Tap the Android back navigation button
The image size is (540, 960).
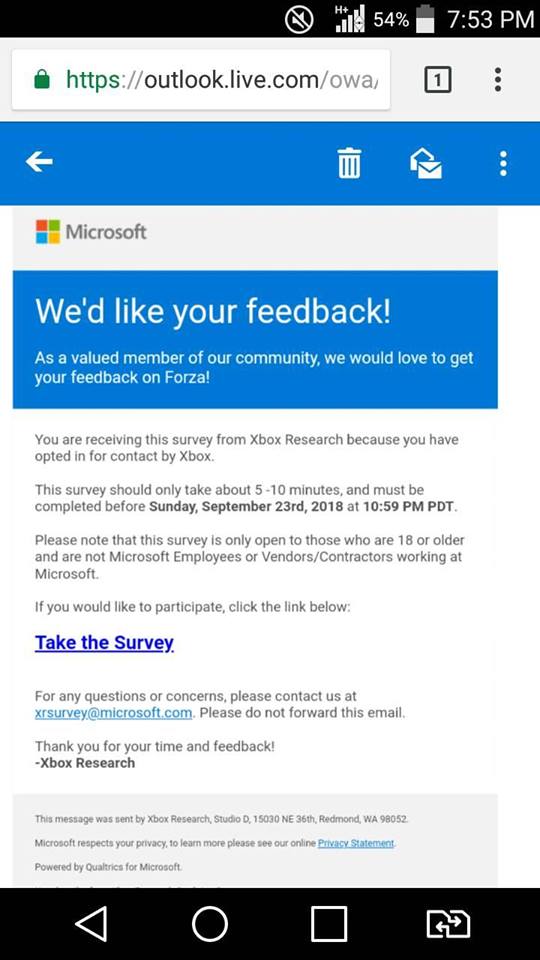pyautogui.click(x=91, y=923)
